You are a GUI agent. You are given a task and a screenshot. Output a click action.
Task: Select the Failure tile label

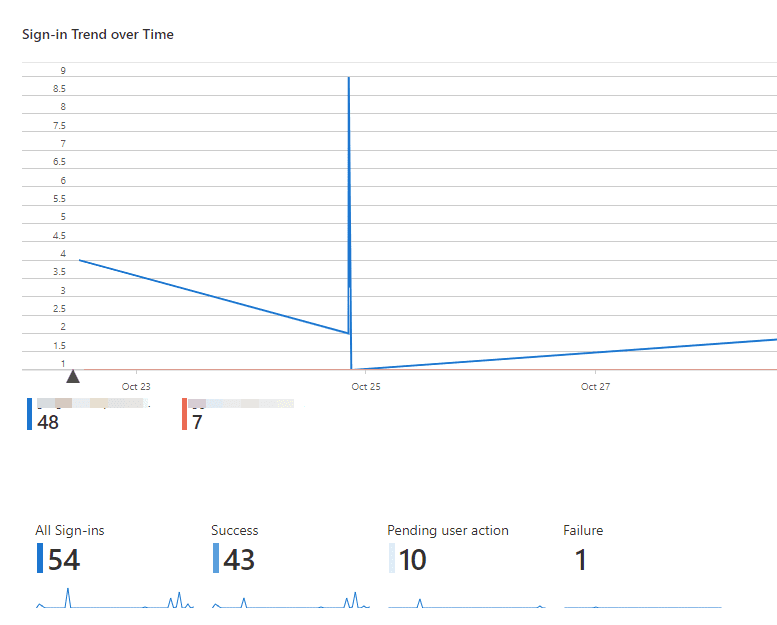pyautogui.click(x=583, y=530)
